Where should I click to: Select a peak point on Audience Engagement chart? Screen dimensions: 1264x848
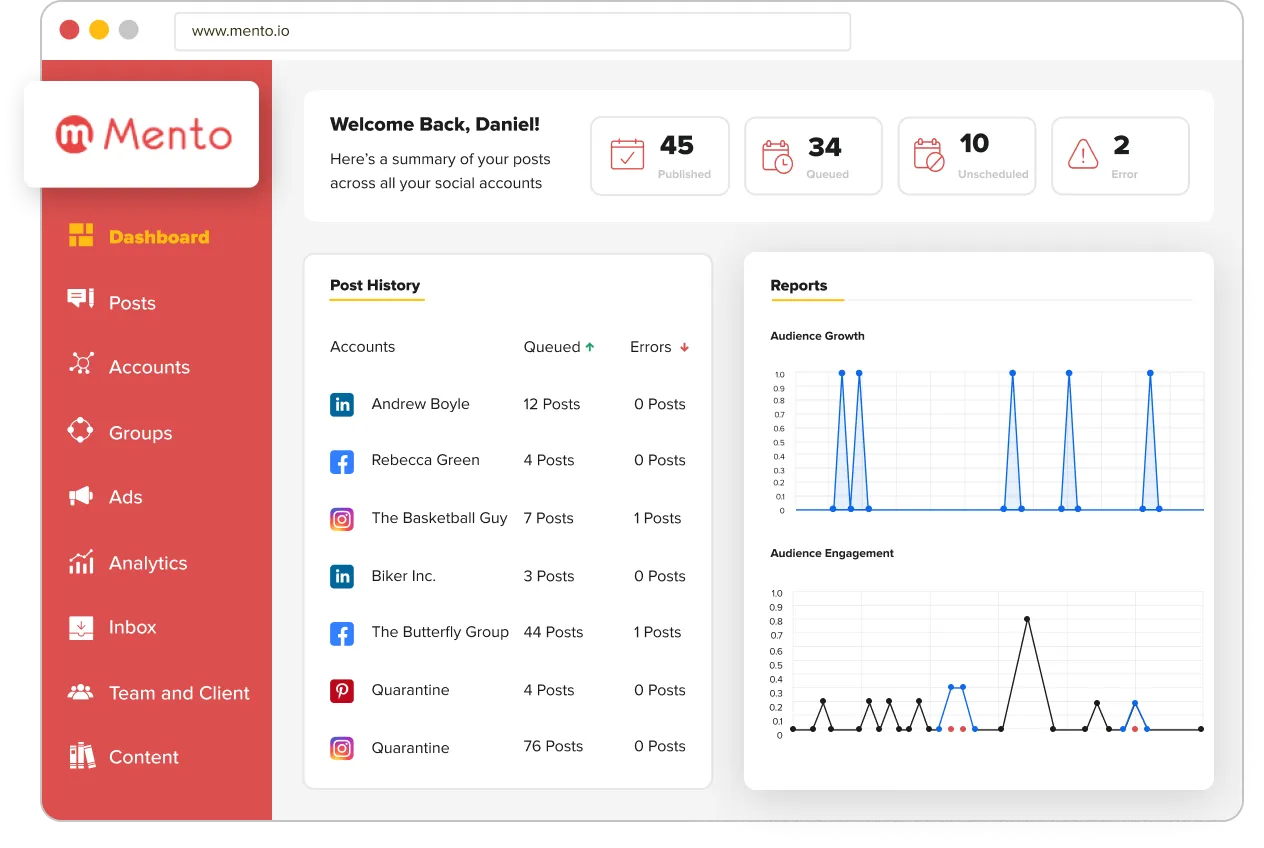click(x=1026, y=619)
